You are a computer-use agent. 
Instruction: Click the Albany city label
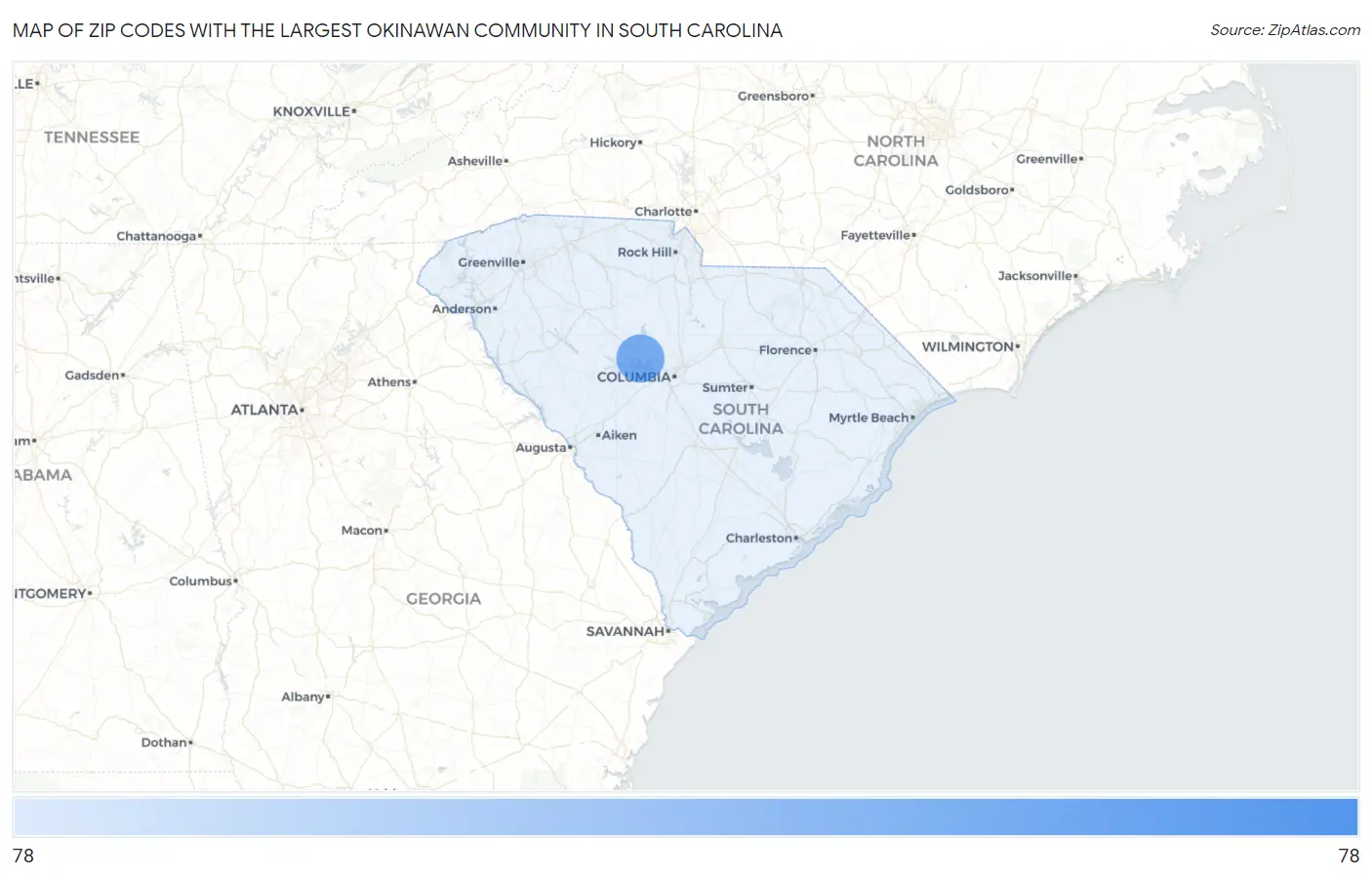tap(303, 697)
